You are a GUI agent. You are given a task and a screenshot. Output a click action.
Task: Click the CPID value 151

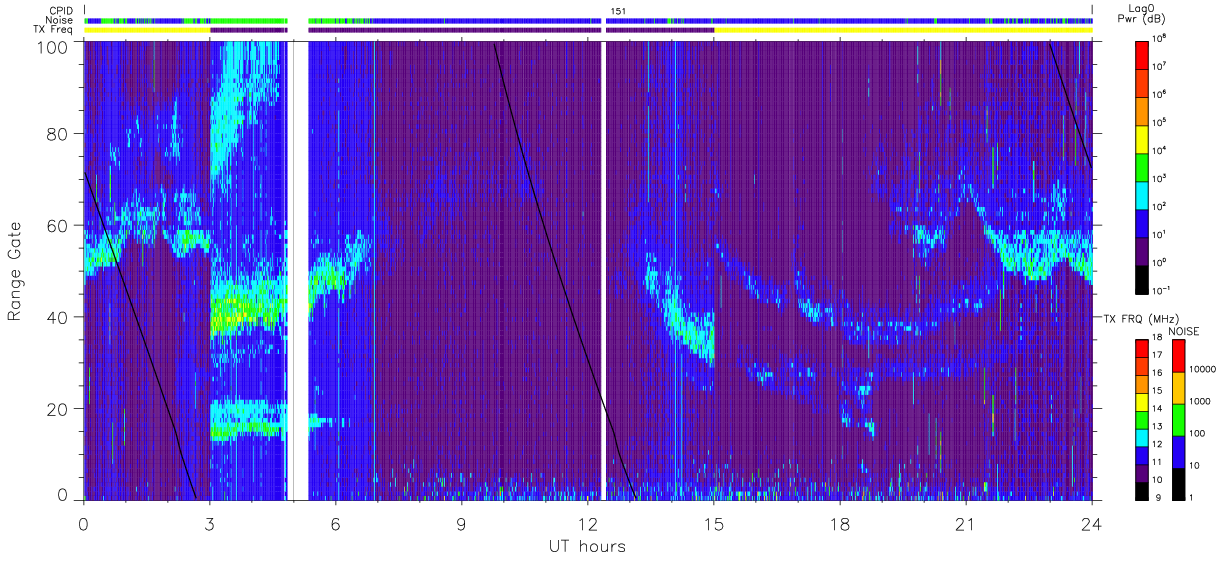(x=617, y=11)
